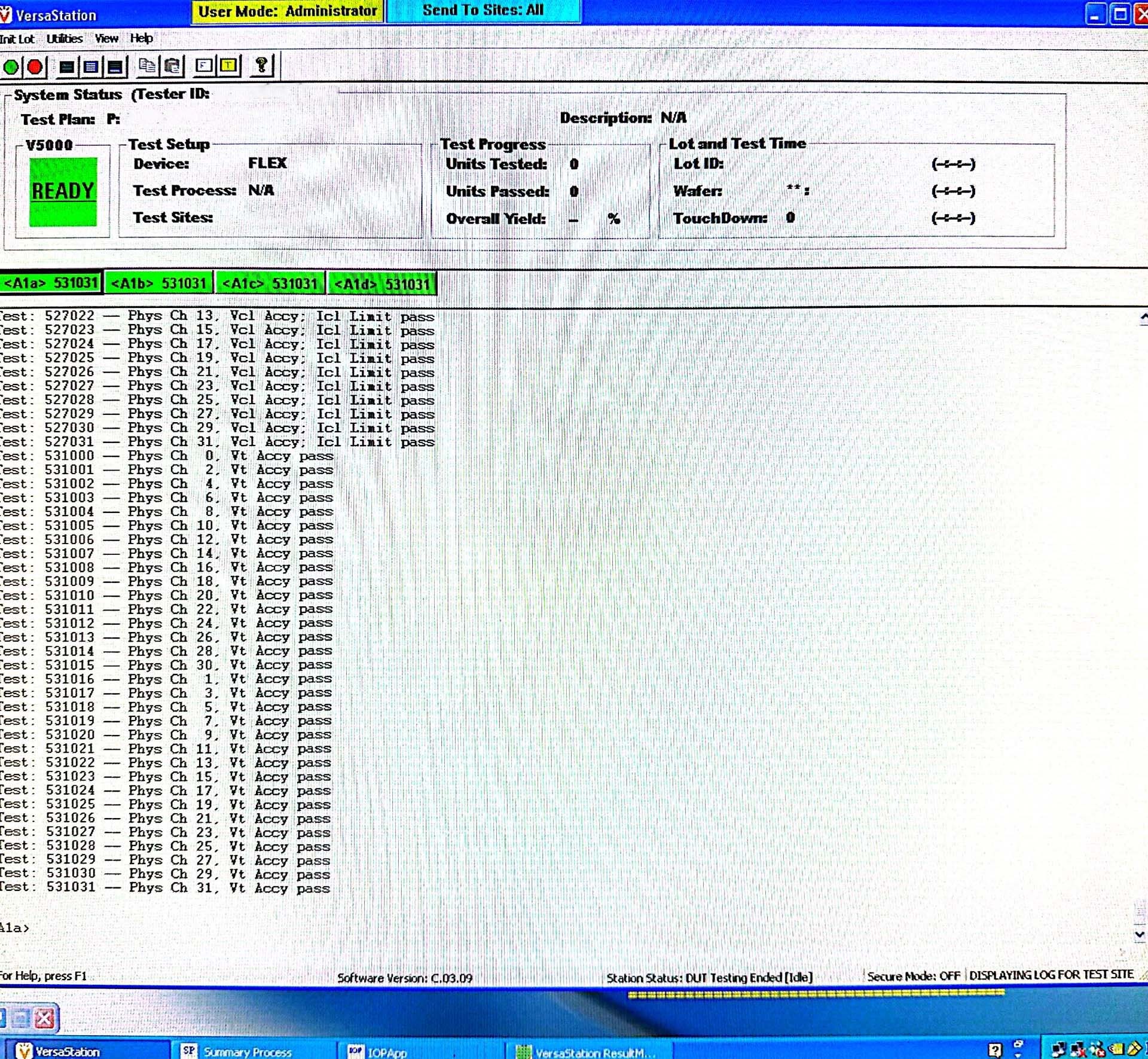Click the taskbar help question mark icon

[x=995, y=1050]
